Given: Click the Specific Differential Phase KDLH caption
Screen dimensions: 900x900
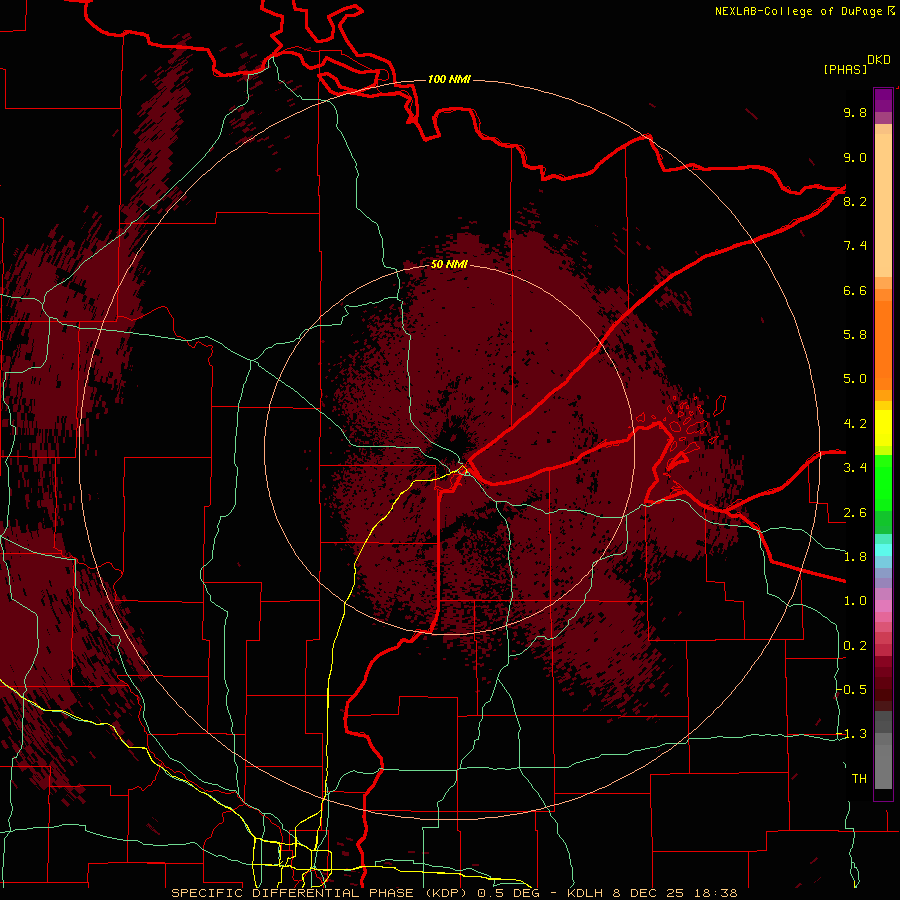Looking at the screenshot, I should tap(454, 893).
